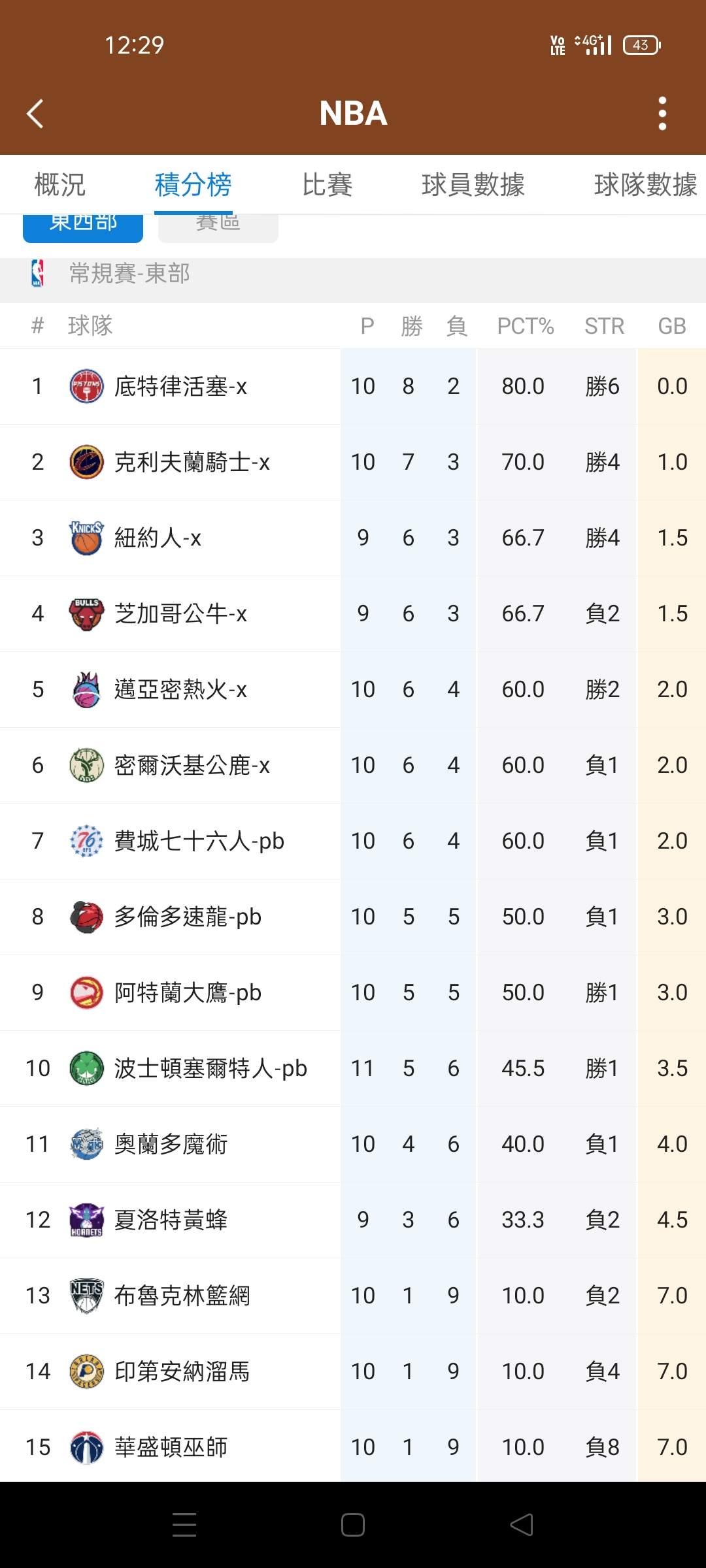Tap the Milwaukee Bucks logo
The height and width of the screenshot is (1568, 706).
click(86, 765)
